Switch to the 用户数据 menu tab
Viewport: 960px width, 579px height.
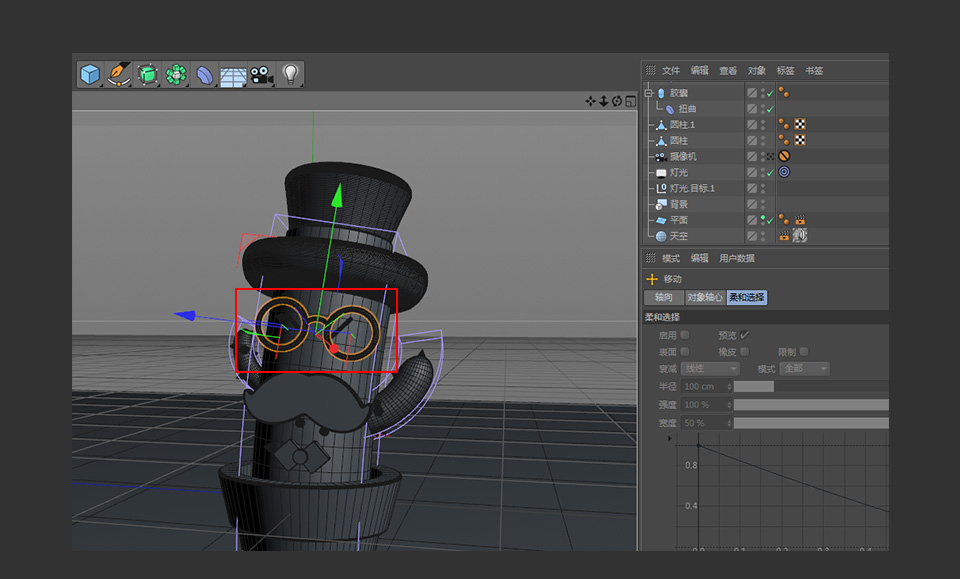pos(736,258)
